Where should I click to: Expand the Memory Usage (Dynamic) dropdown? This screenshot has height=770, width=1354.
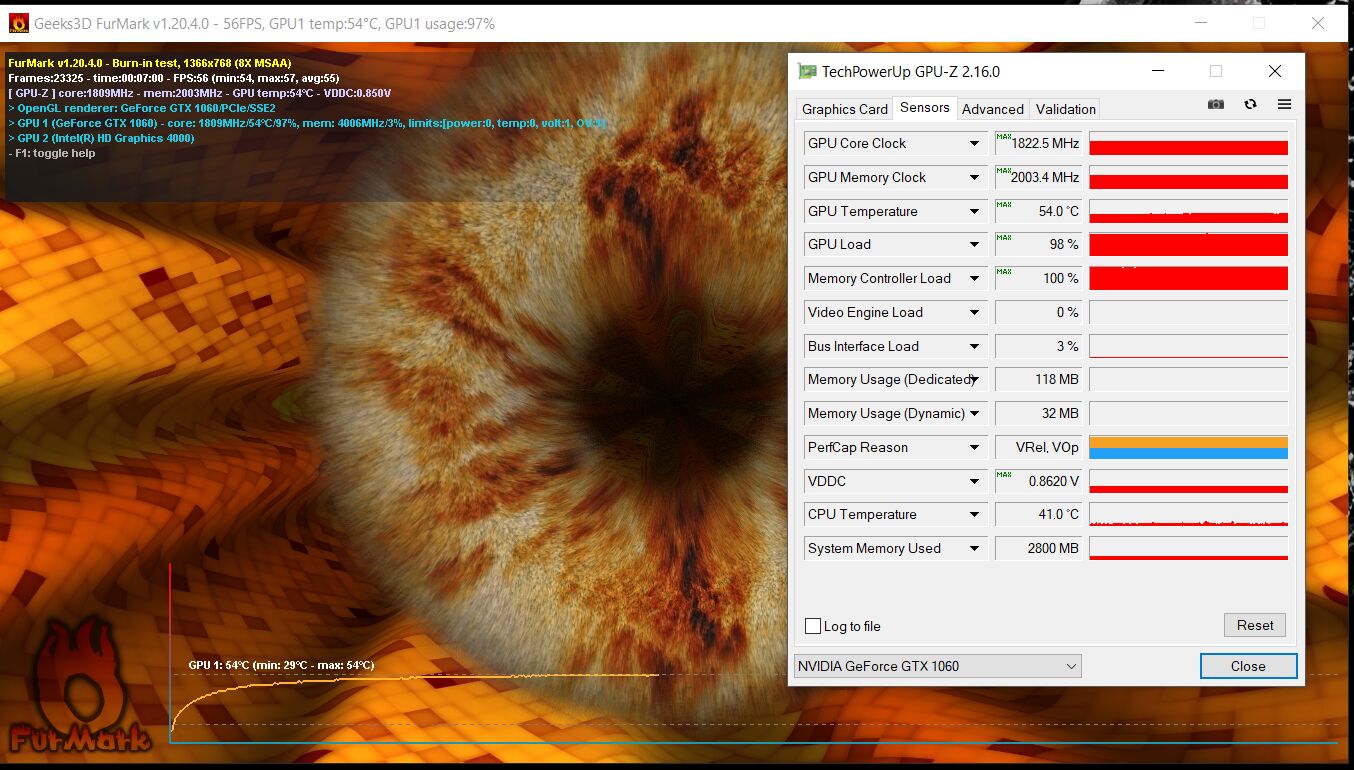(x=974, y=413)
